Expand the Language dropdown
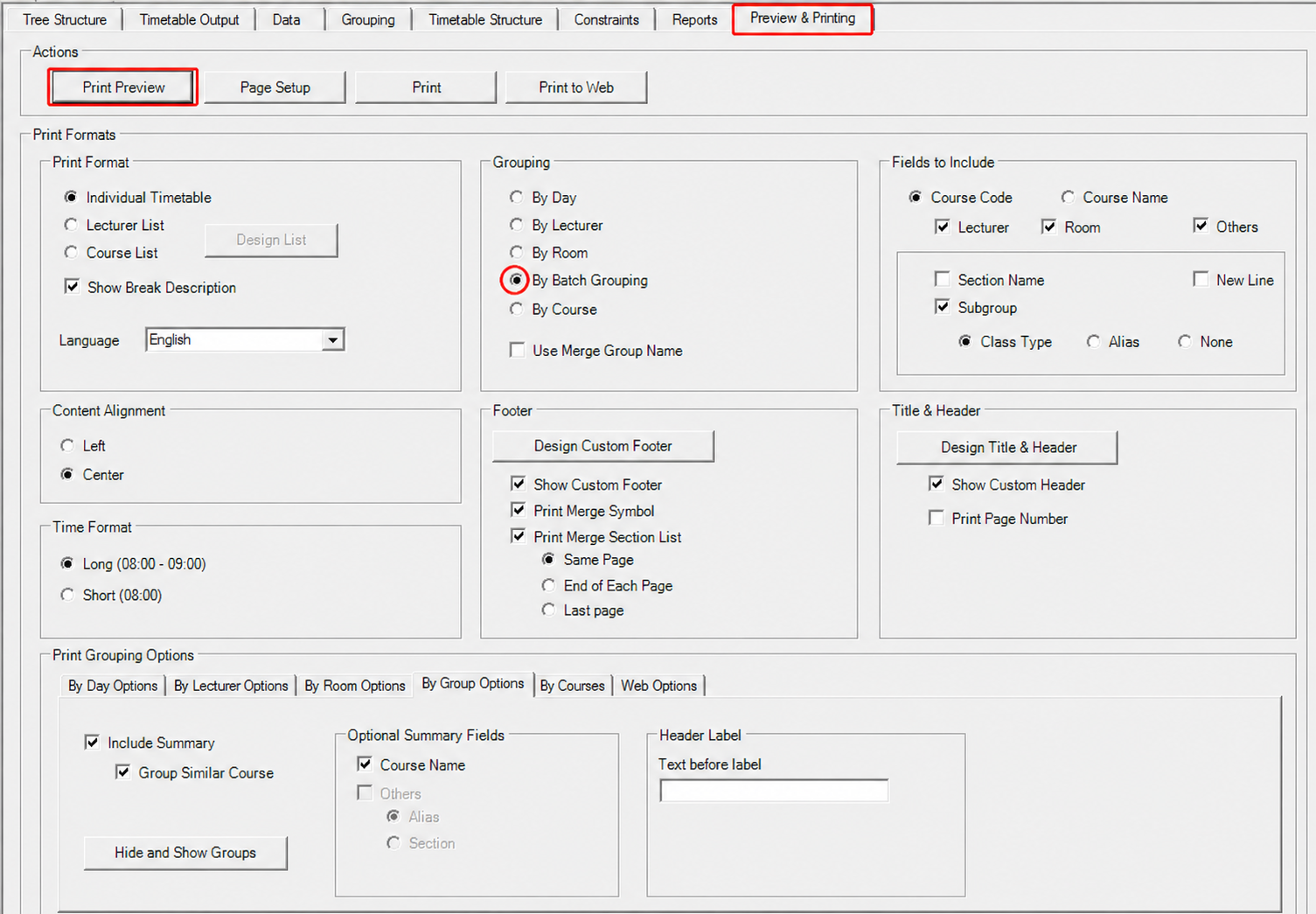 (332, 339)
